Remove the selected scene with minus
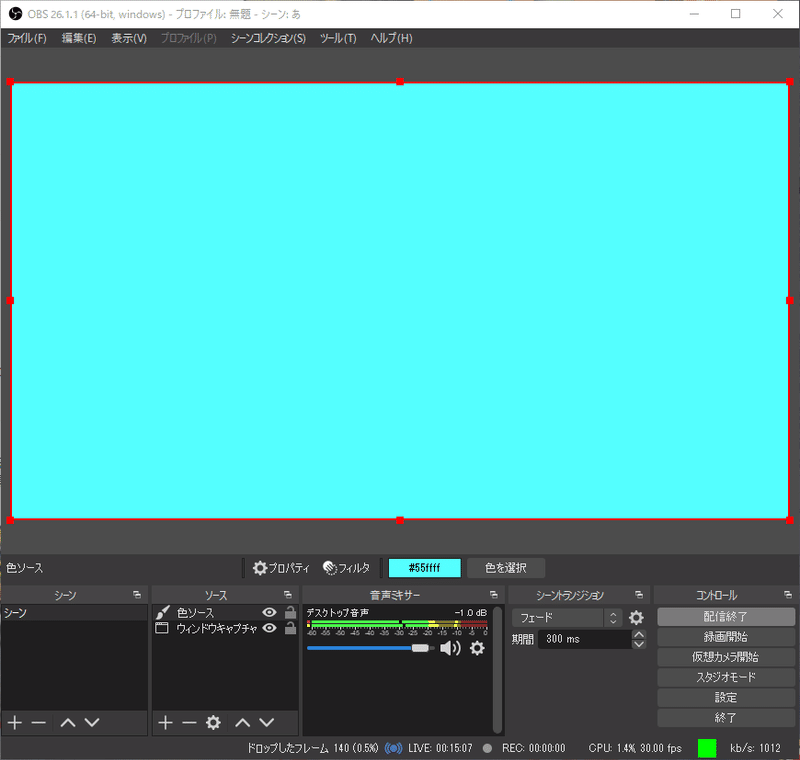Viewport: 800px width, 760px height. pyautogui.click(x=39, y=722)
